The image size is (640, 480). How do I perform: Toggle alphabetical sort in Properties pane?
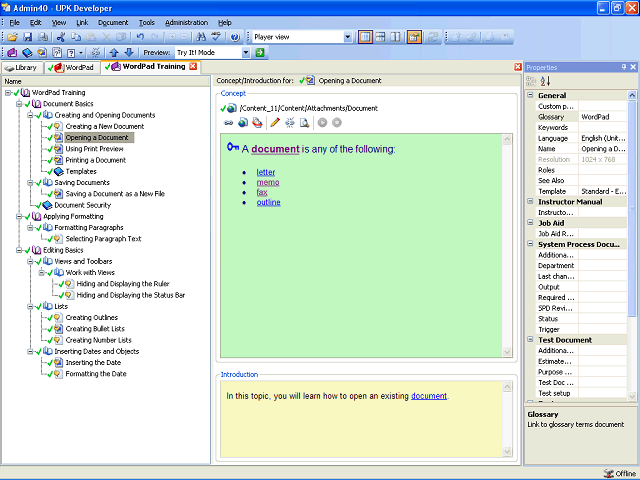545,81
